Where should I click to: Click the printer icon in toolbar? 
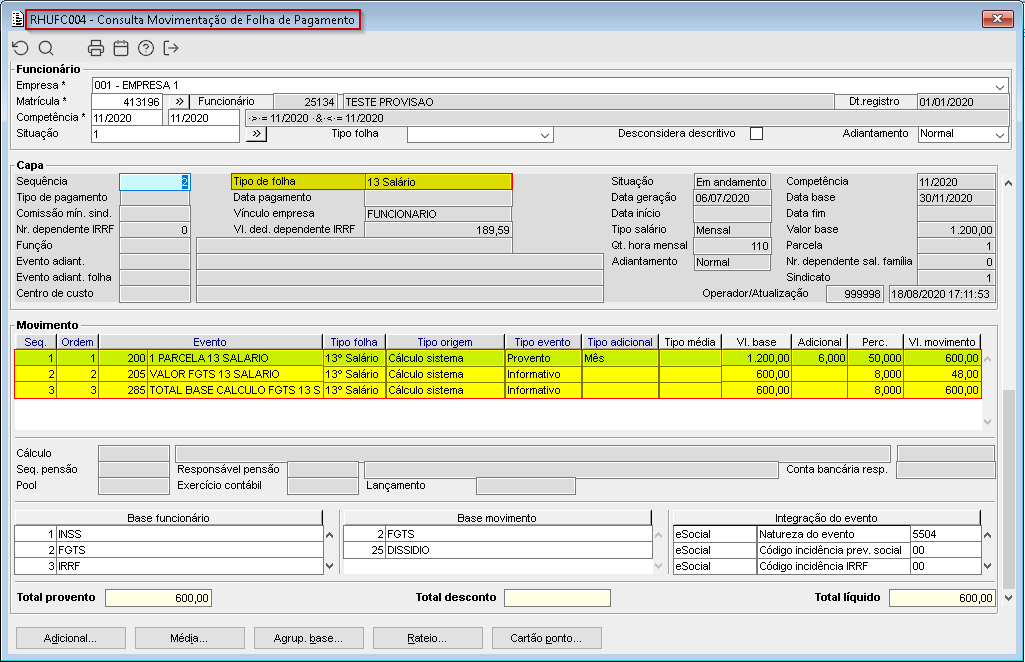coord(96,48)
